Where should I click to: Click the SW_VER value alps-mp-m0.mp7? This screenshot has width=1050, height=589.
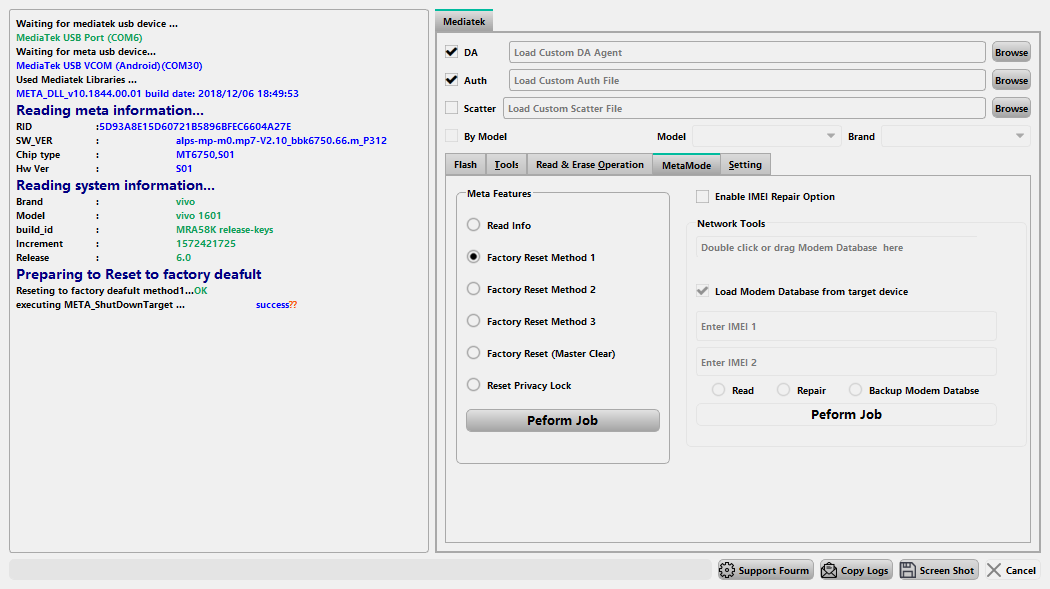[x=281, y=141]
